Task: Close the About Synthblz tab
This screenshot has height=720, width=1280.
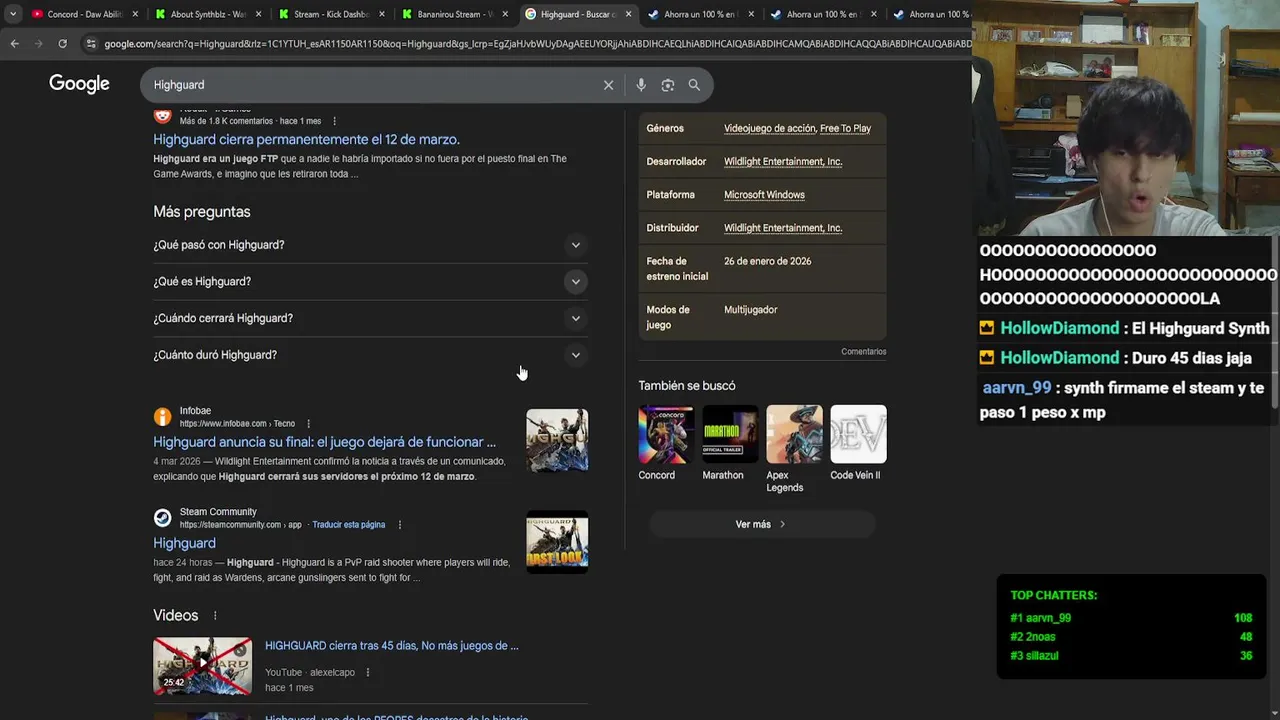Action: point(258,14)
